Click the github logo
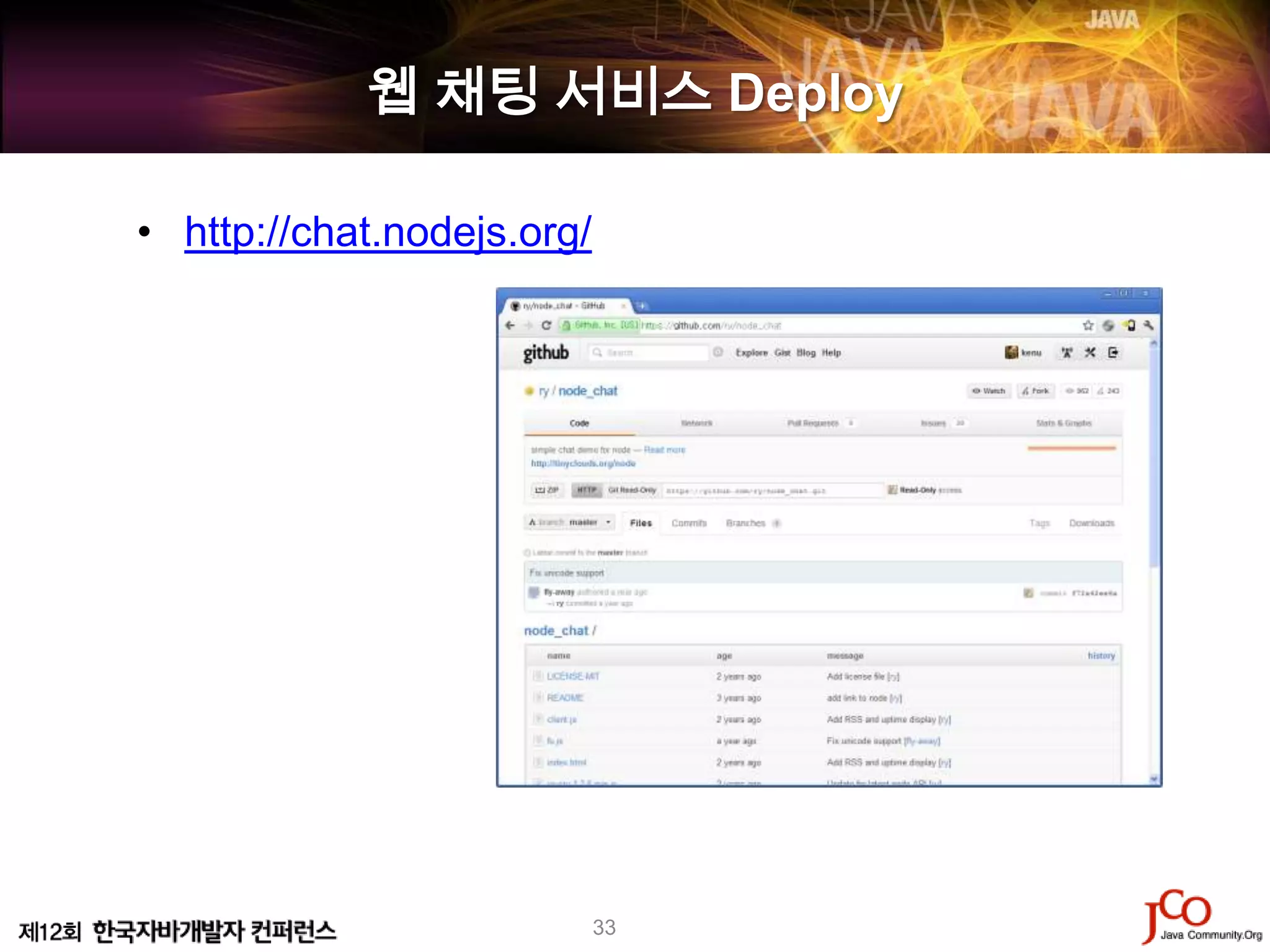The image size is (1270, 952). point(546,353)
